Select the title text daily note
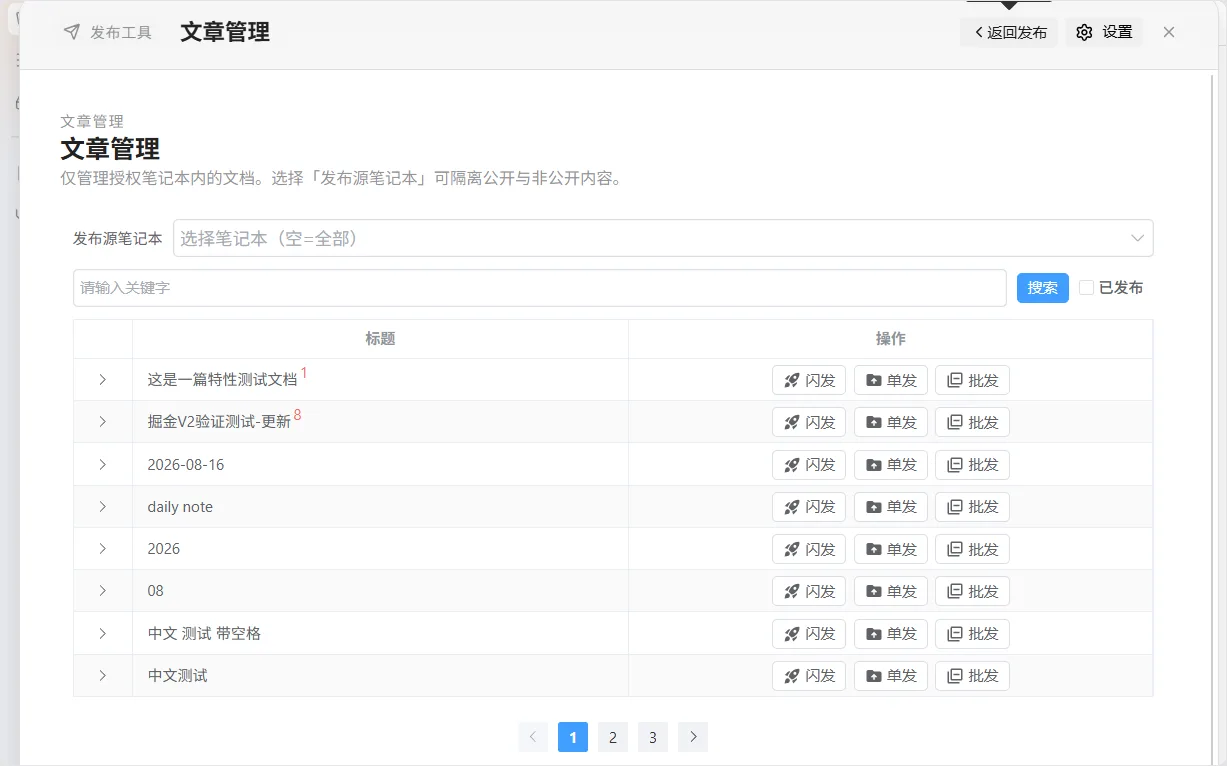 pyautogui.click(x=180, y=507)
